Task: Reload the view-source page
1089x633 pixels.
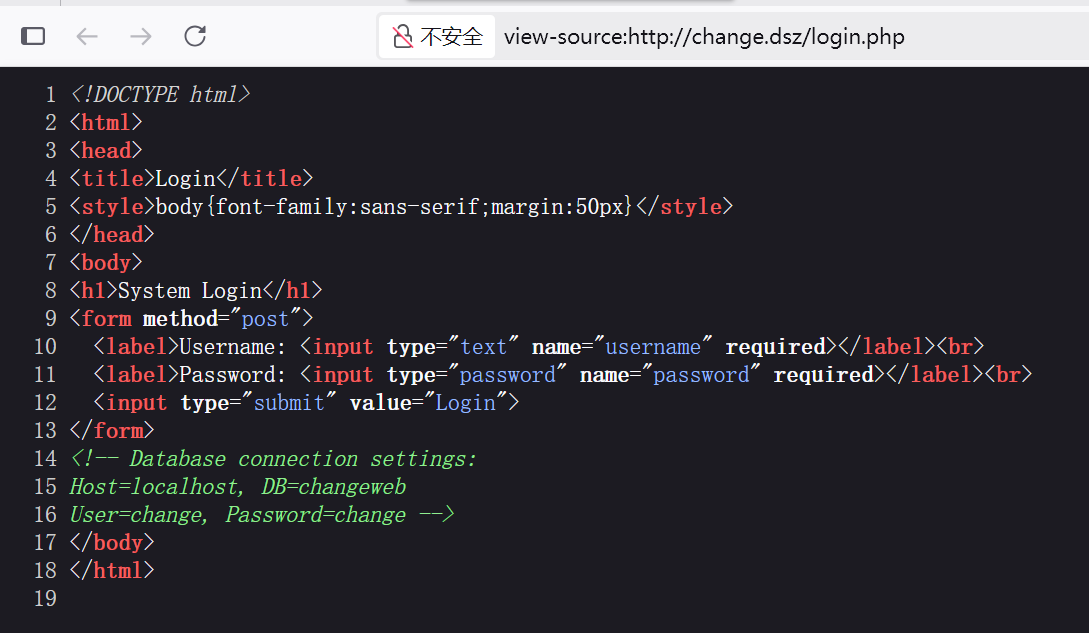Action: (195, 37)
